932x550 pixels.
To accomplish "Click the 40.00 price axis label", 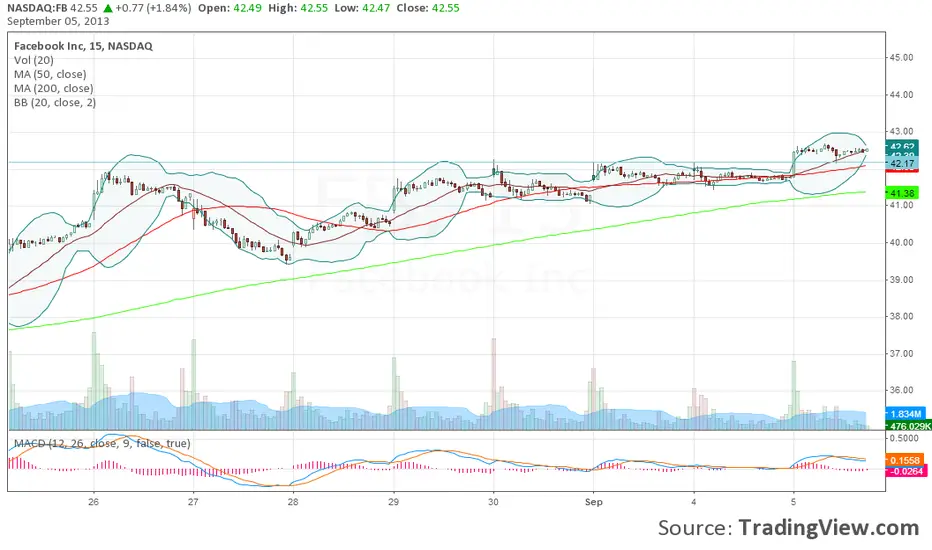I will click(901, 243).
